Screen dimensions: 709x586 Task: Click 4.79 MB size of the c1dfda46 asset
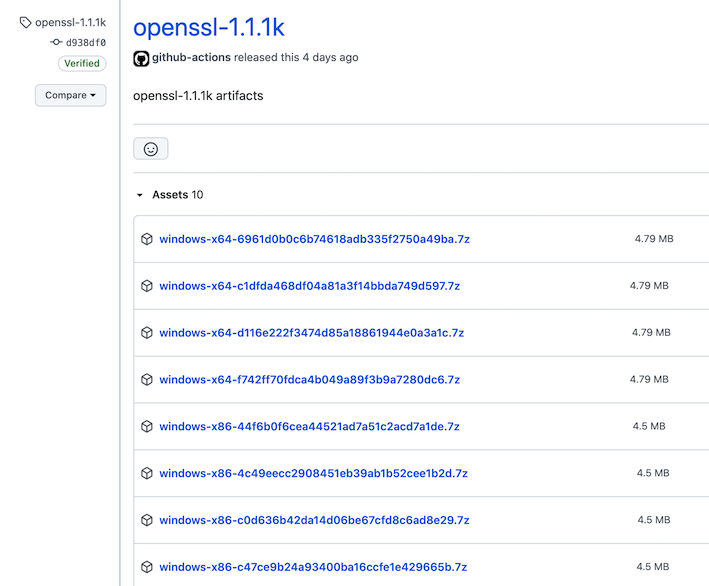pyautogui.click(x=649, y=286)
